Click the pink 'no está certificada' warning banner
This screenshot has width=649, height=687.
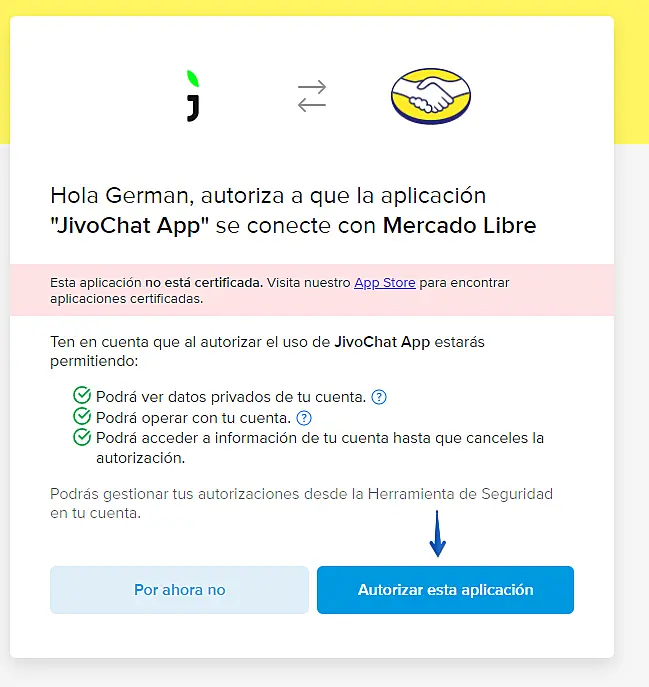[312, 290]
